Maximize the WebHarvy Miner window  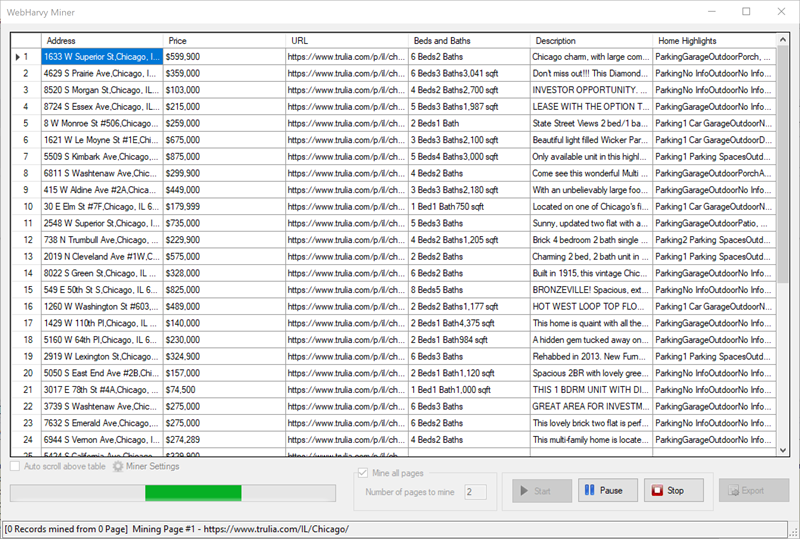point(746,12)
